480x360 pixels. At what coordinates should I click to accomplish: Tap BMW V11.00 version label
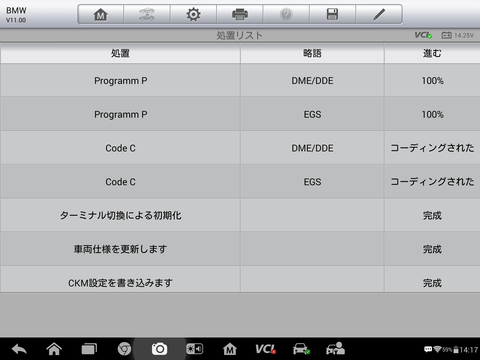tap(16, 15)
